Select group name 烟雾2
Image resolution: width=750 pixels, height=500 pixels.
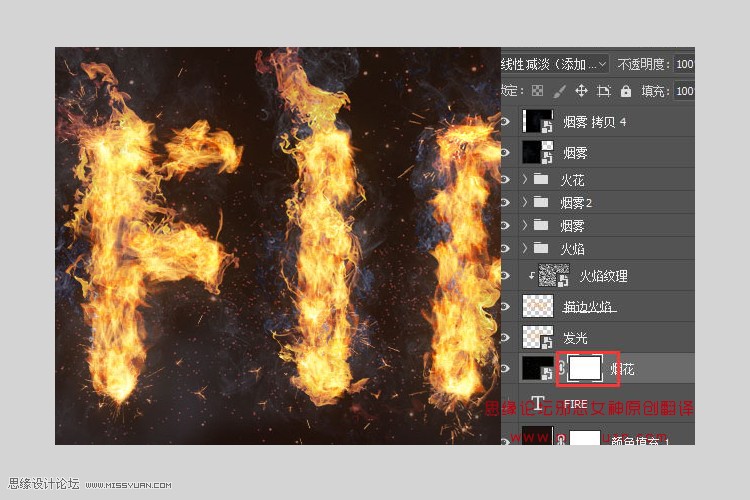pos(576,203)
